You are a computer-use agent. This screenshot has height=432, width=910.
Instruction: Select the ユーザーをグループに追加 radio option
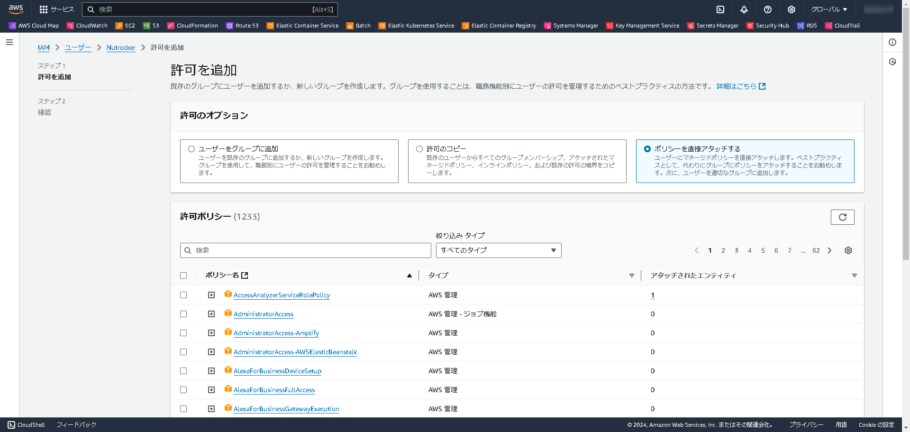192,149
